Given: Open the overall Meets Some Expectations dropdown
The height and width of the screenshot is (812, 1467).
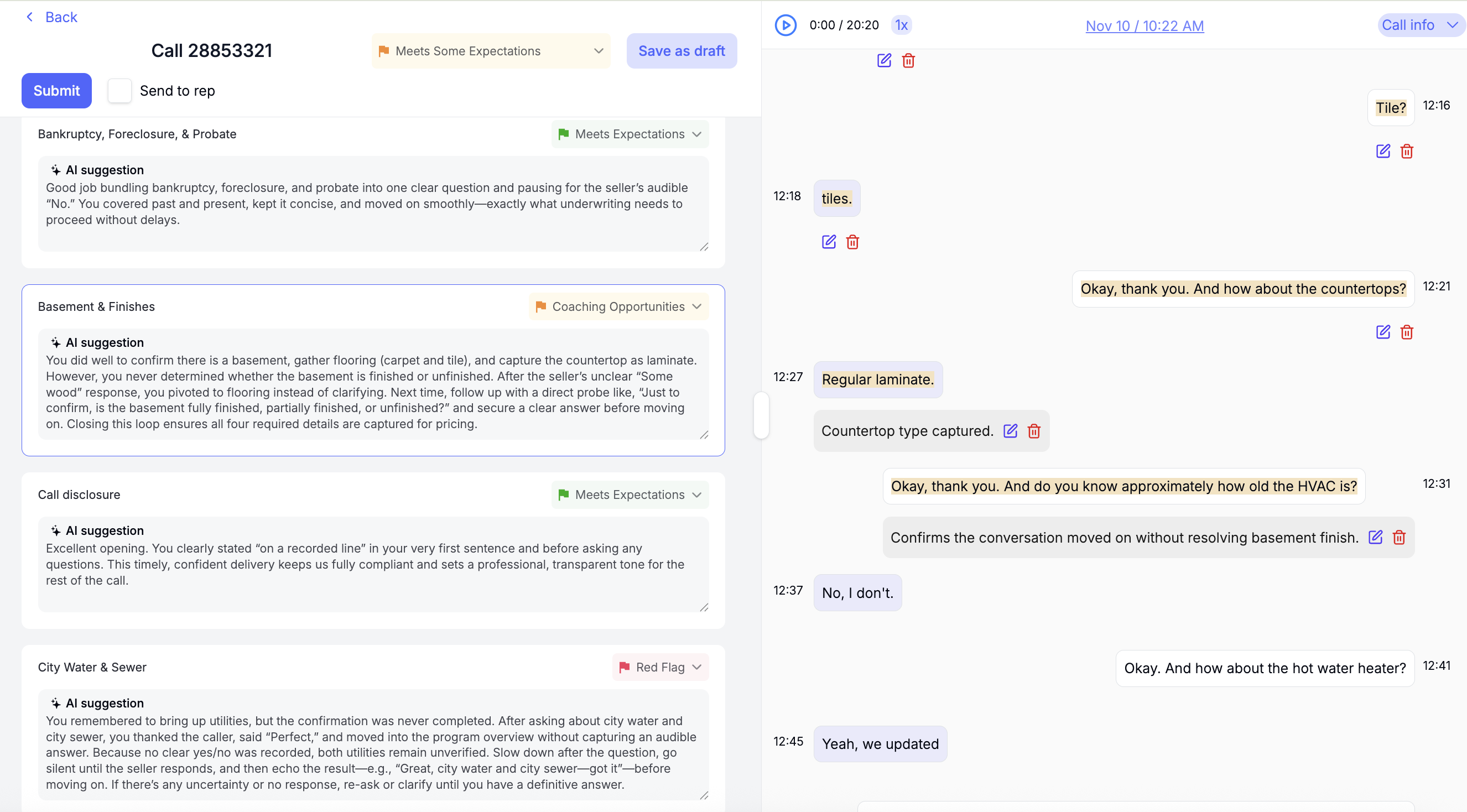Looking at the screenshot, I should tap(490, 51).
